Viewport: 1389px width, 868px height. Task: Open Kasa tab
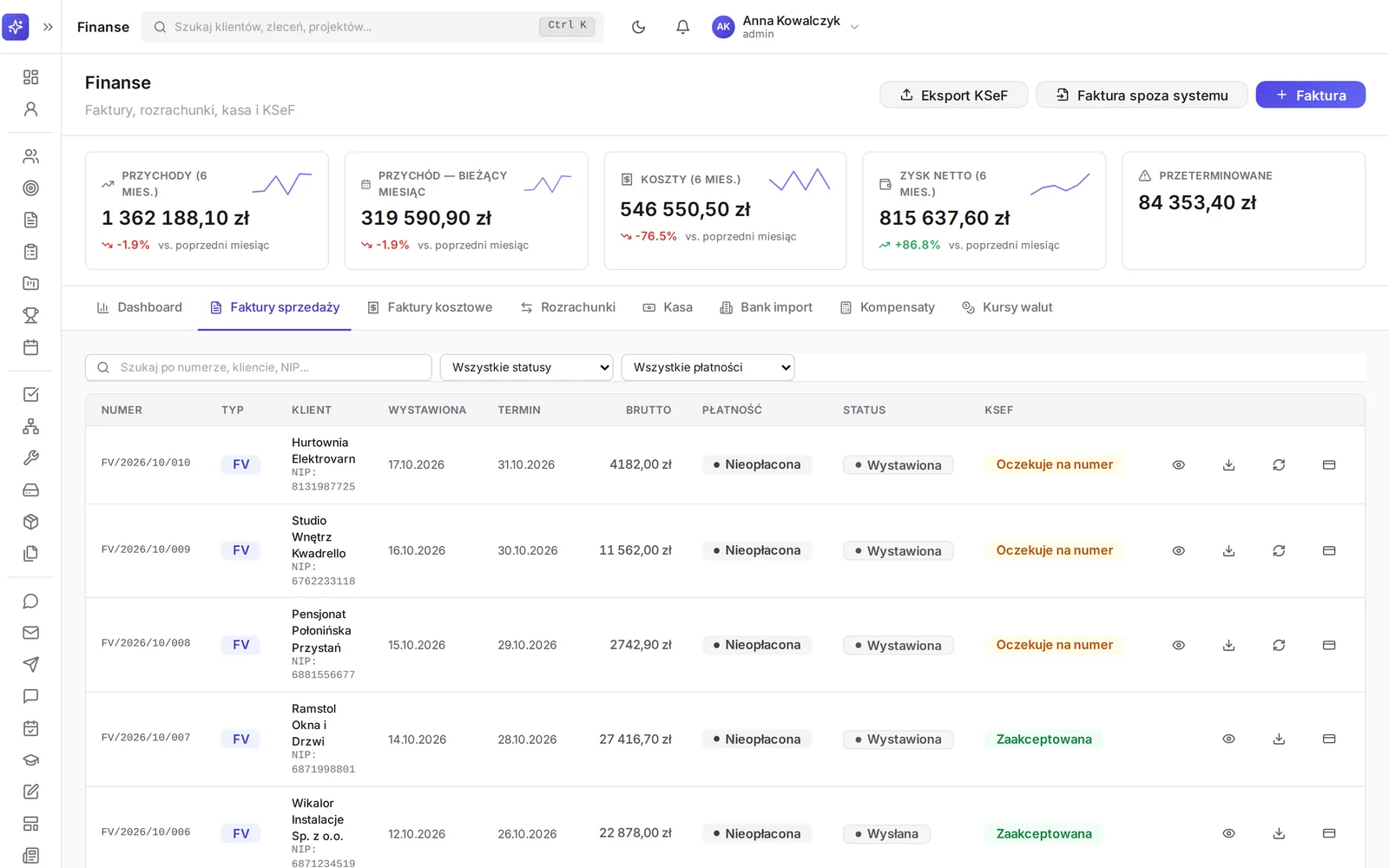pyautogui.click(x=668, y=307)
